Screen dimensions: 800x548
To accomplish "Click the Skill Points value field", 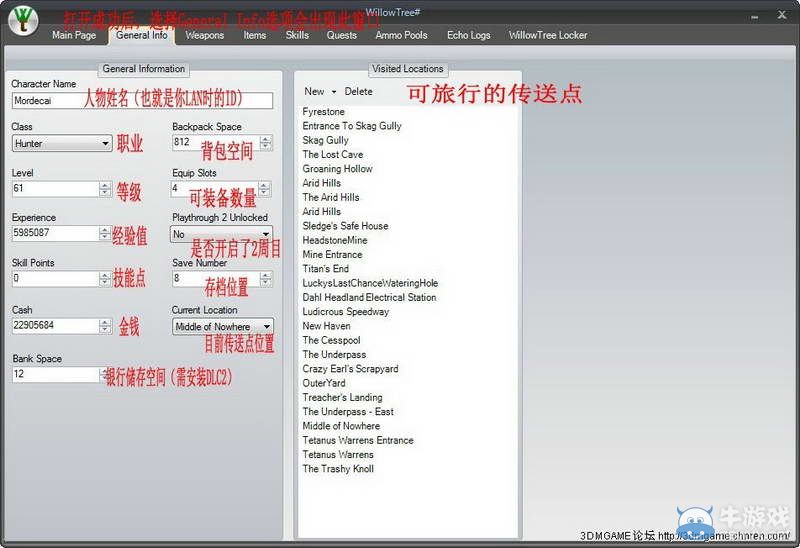I will pyautogui.click(x=56, y=279).
